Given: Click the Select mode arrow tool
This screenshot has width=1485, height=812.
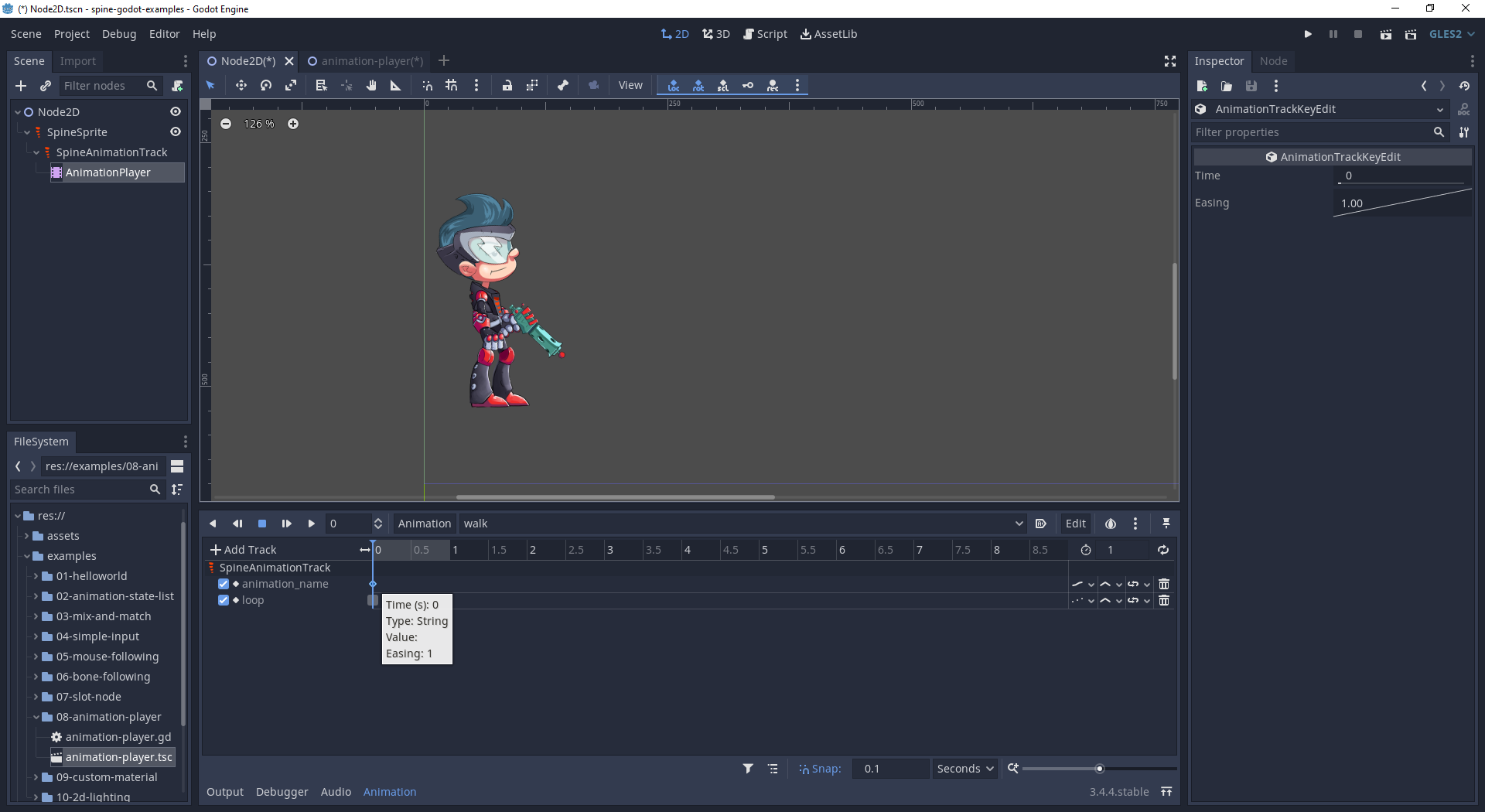Looking at the screenshot, I should 210,85.
